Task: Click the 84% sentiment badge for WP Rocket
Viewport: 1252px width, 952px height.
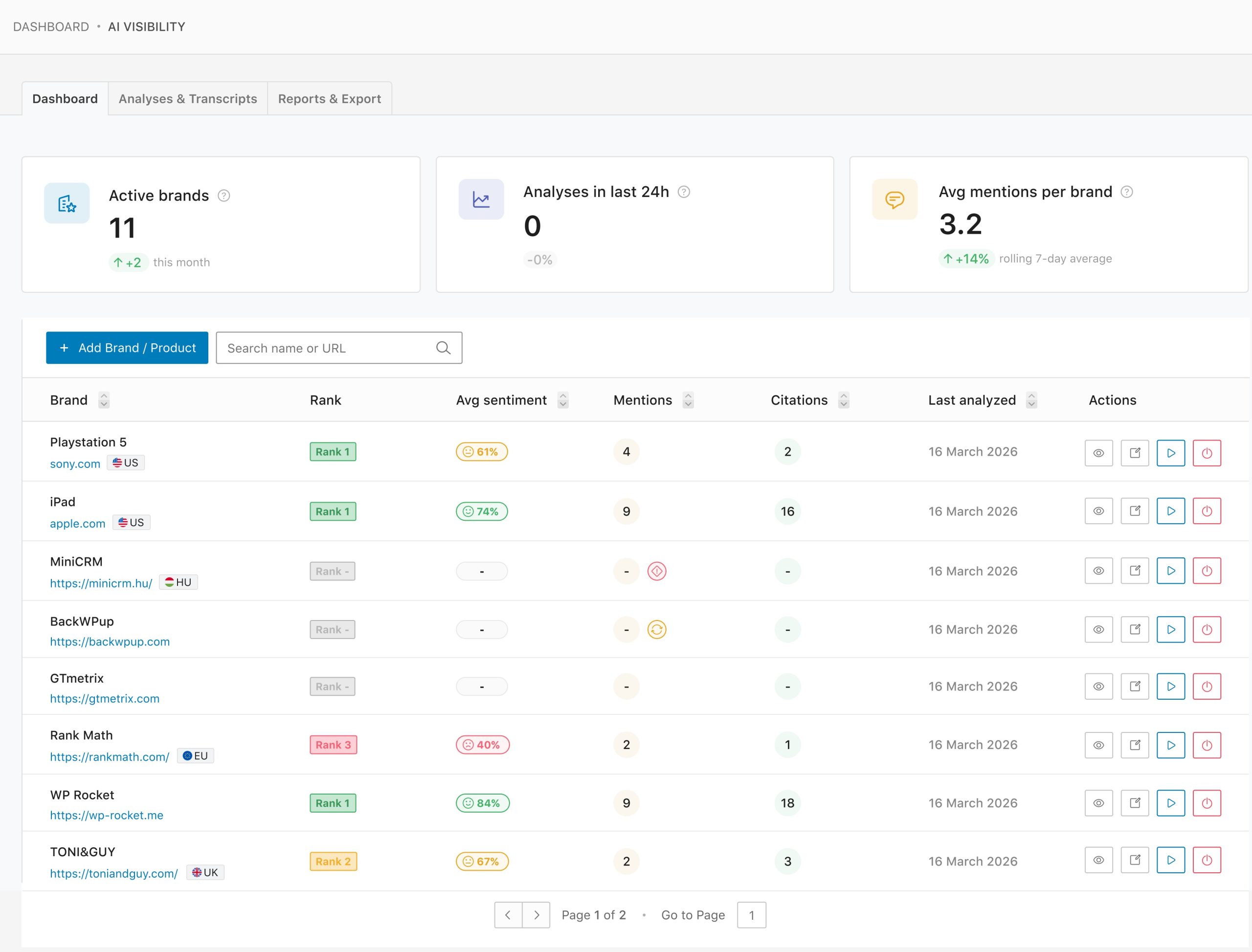Action: (483, 803)
